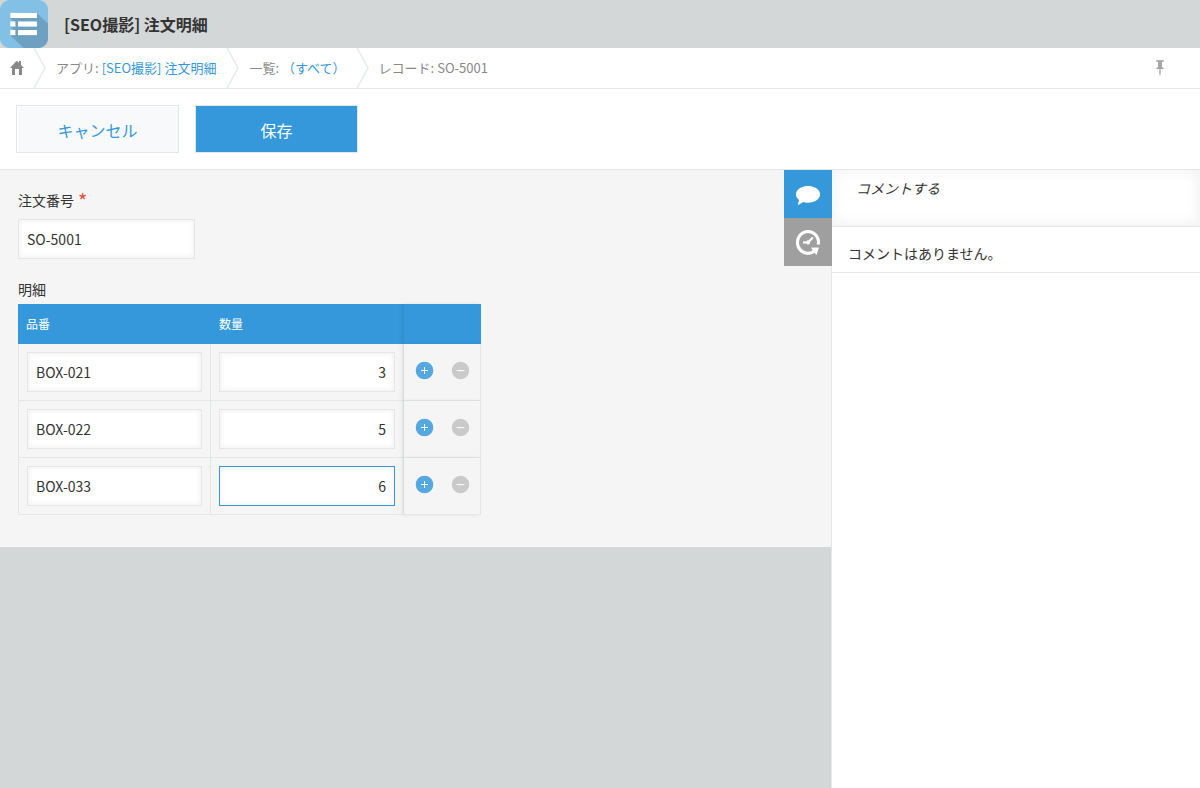
Task: Click the 注文番号 field containing SO-5001
Action: (x=106, y=239)
